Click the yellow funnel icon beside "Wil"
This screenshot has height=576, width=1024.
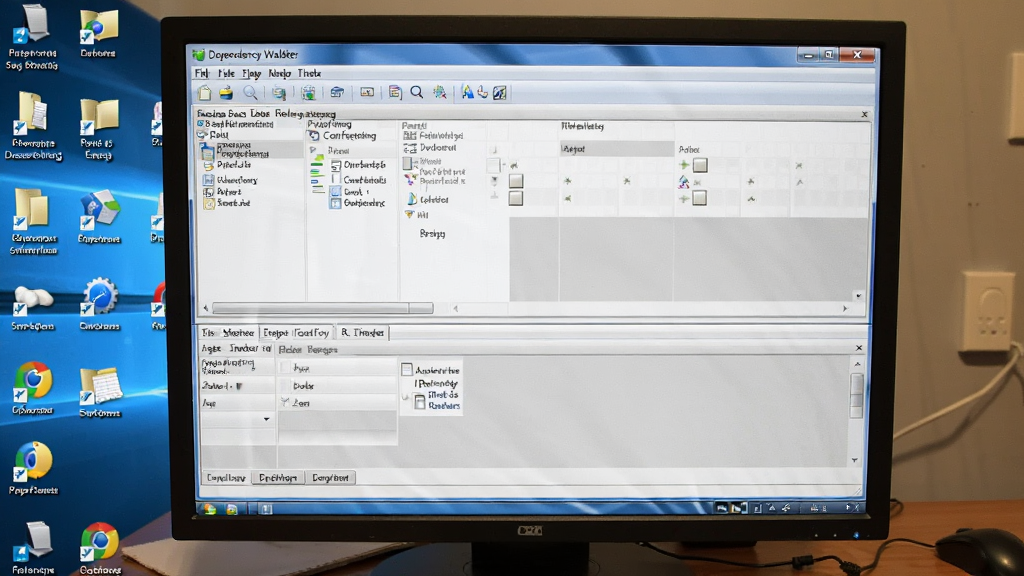409,214
